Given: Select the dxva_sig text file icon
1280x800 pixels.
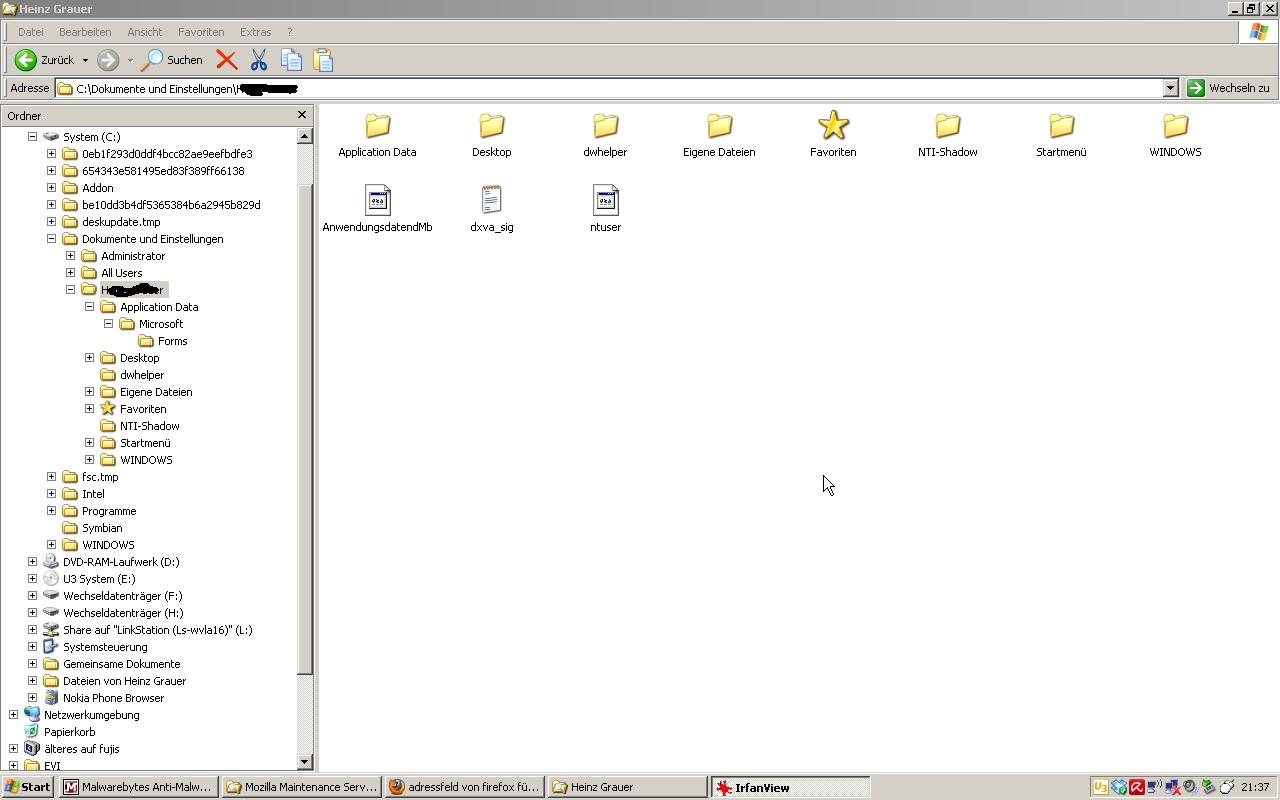Looking at the screenshot, I should click(491, 201).
